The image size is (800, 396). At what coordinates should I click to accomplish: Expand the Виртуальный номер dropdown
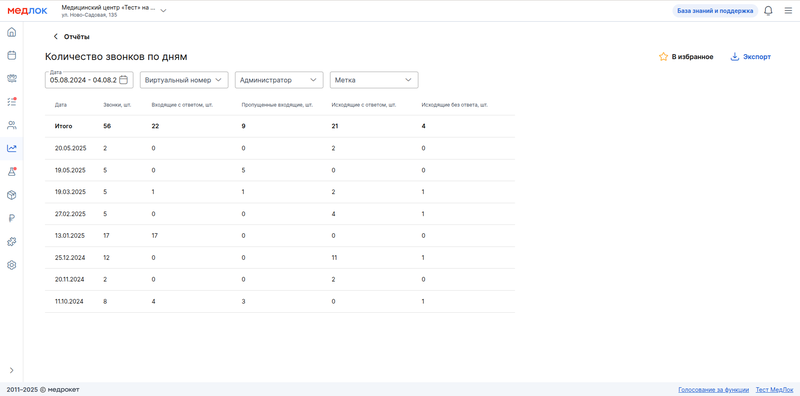tap(184, 80)
